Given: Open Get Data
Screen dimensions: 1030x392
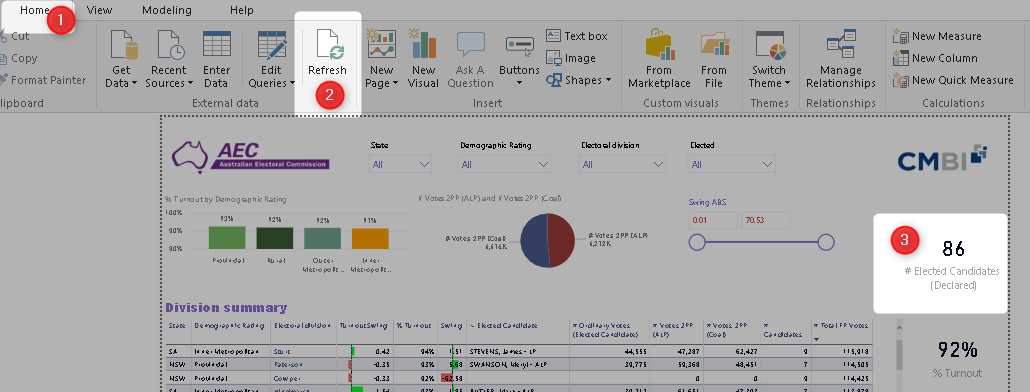Looking at the screenshot, I should (x=122, y=59).
